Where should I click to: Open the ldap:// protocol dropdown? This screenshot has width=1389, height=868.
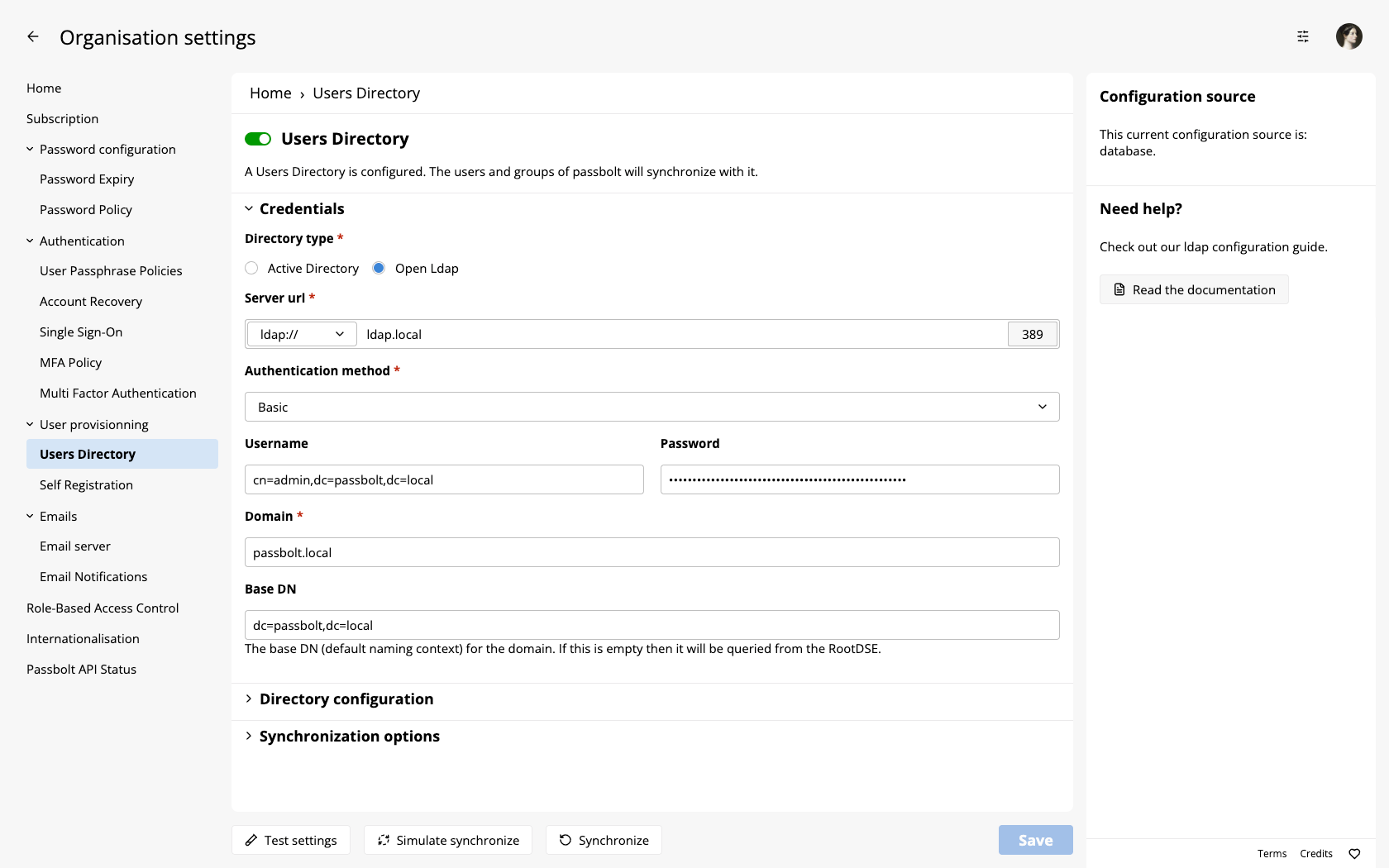[x=302, y=334]
